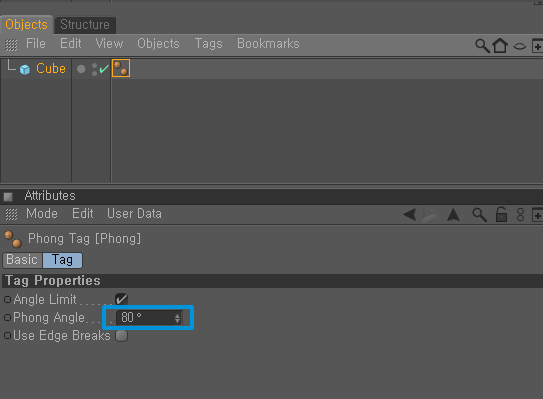
Task: Click the eye icon in Objects toolbar
Action: [519, 46]
